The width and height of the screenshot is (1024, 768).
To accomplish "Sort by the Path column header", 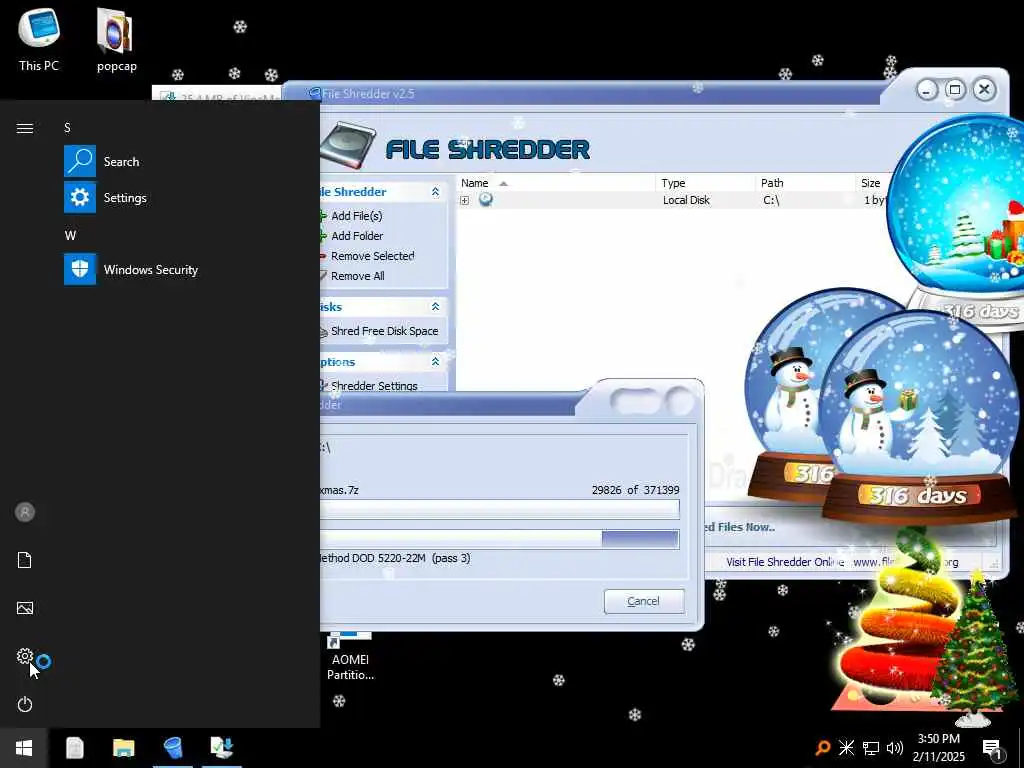I will click(804, 183).
